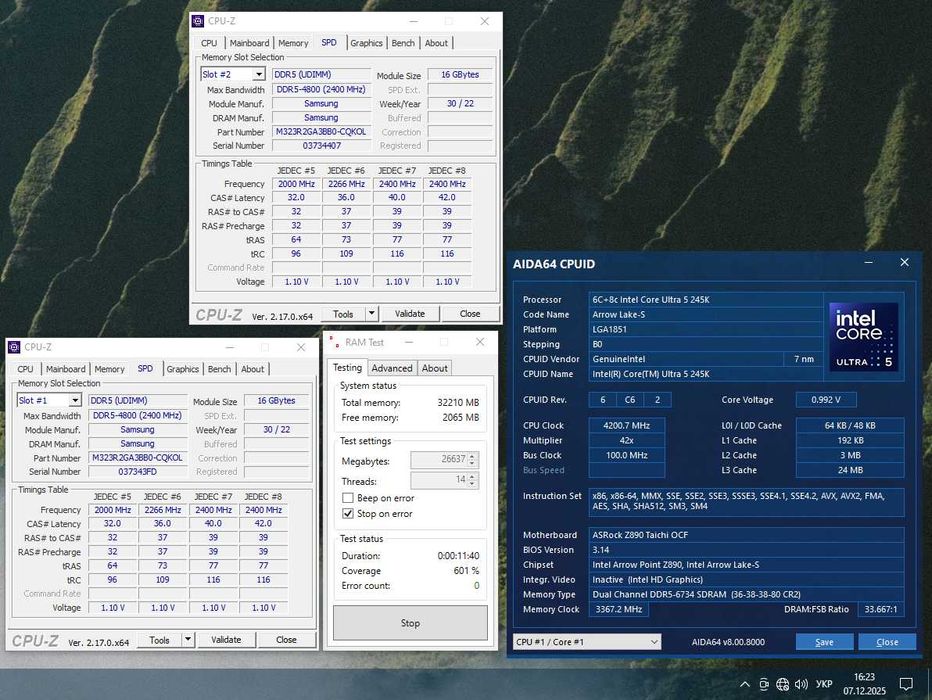Open the About tab in RAM Test
The width and height of the screenshot is (932, 700).
pos(434,368)
